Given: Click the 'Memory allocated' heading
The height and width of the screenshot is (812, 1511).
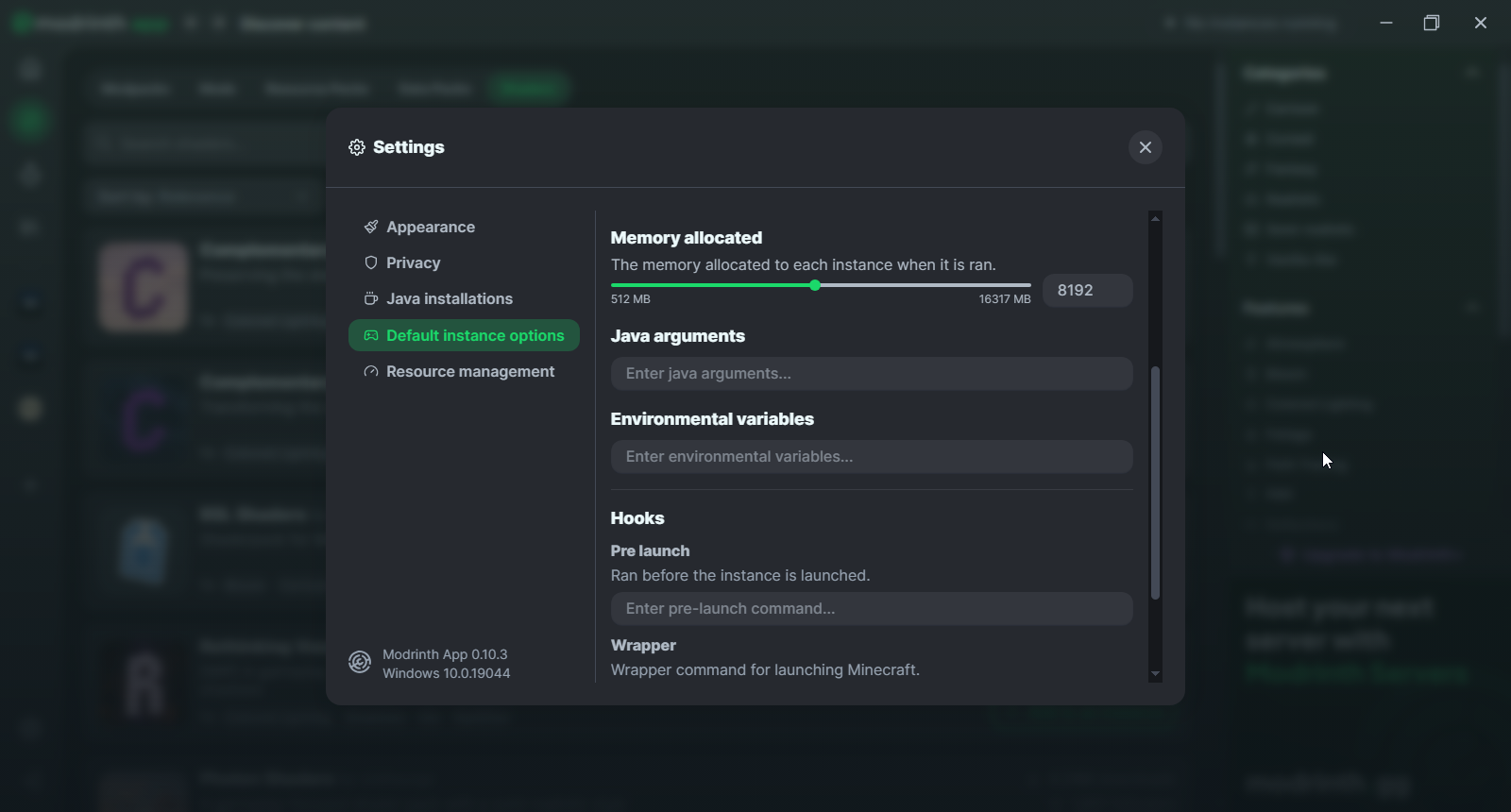Looking at the screenshot, I should click(x=687, y=238).
